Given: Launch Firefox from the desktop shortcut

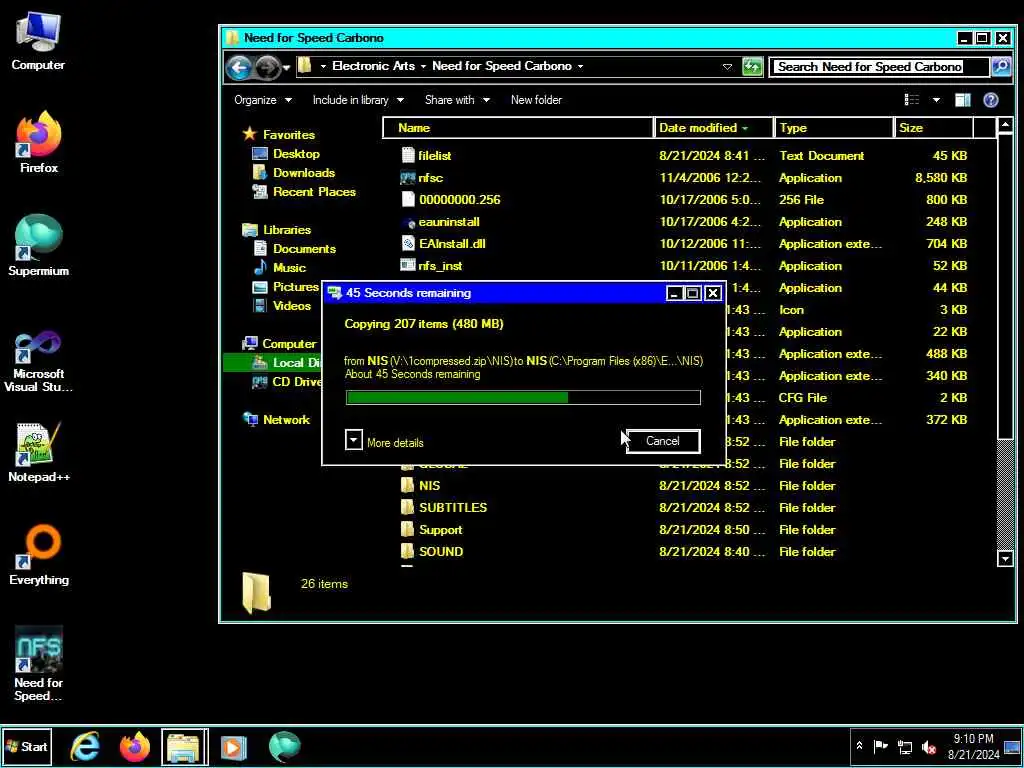Looking at the screenshot, I should click(39, 142).
